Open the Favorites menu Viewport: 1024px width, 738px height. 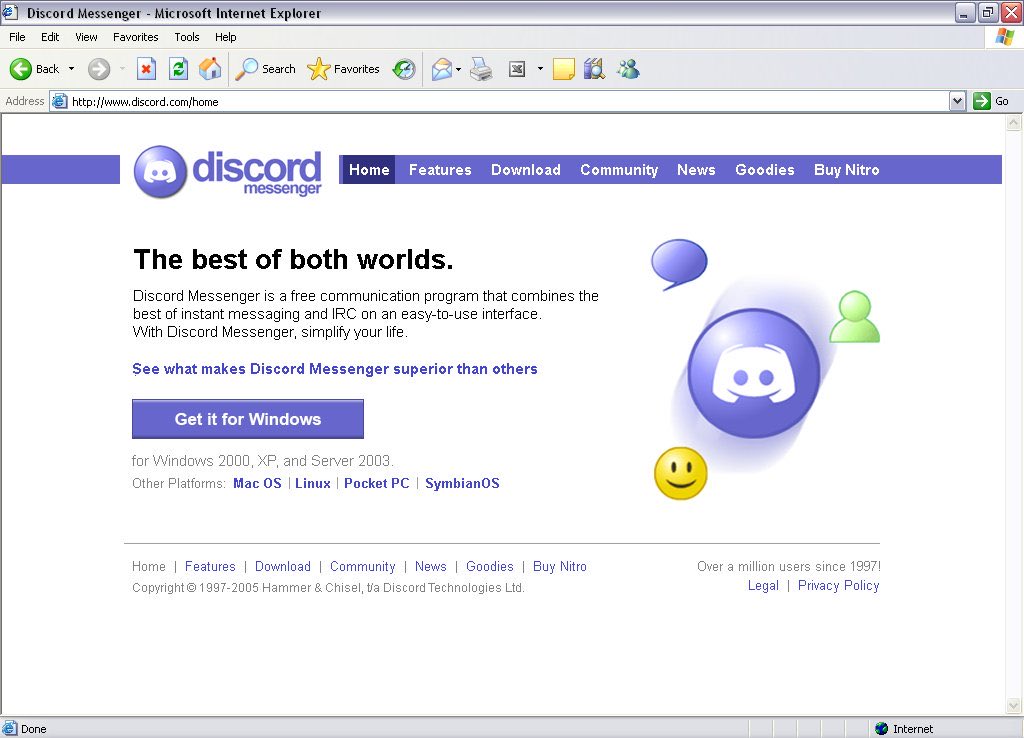[x=135, y=37]
